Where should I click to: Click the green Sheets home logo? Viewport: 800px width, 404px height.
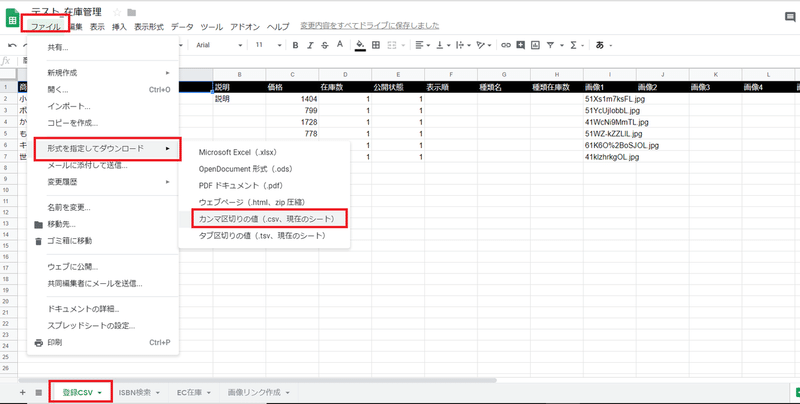coord(12,19)
